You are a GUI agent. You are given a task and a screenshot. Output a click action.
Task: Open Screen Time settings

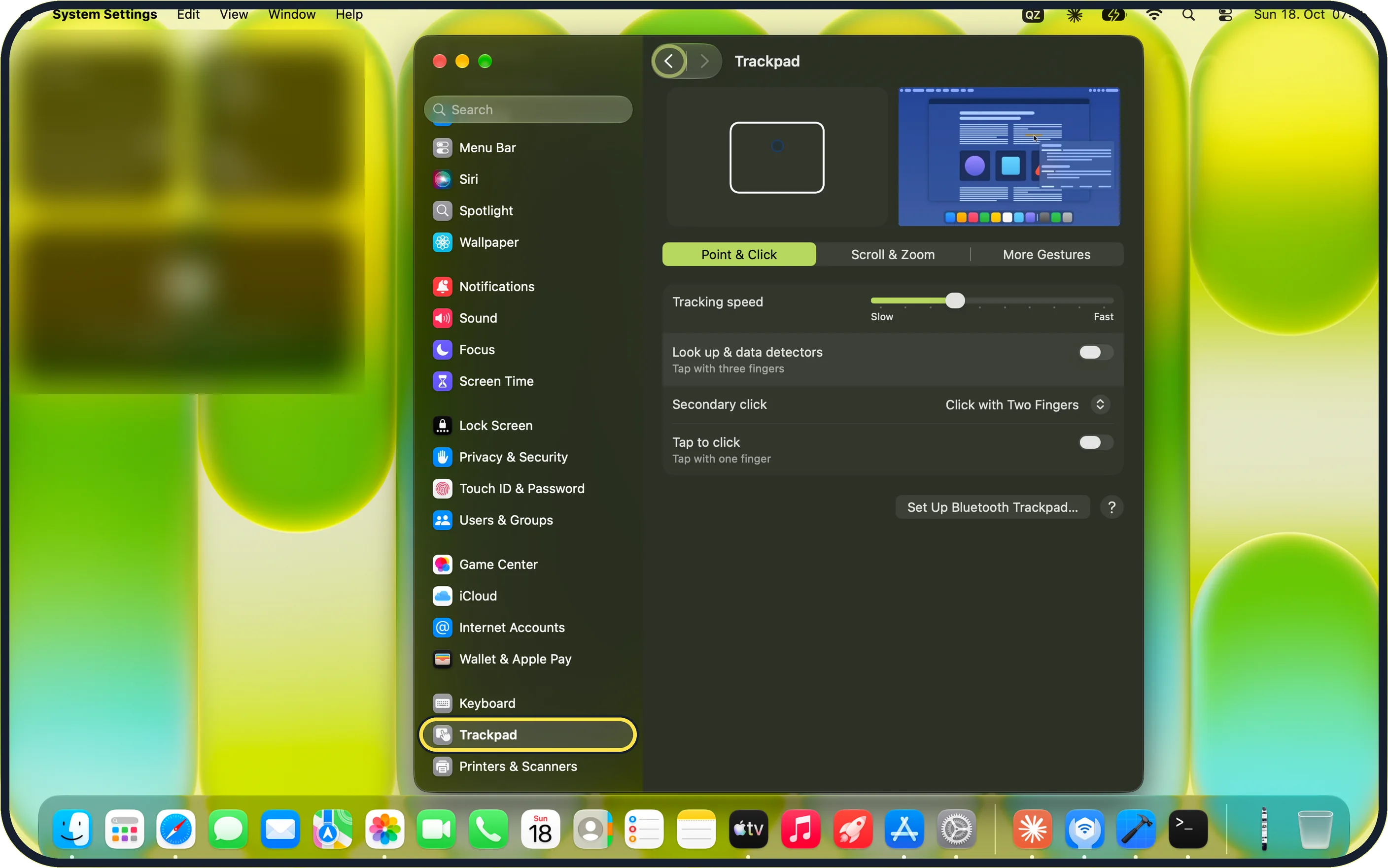528,381
